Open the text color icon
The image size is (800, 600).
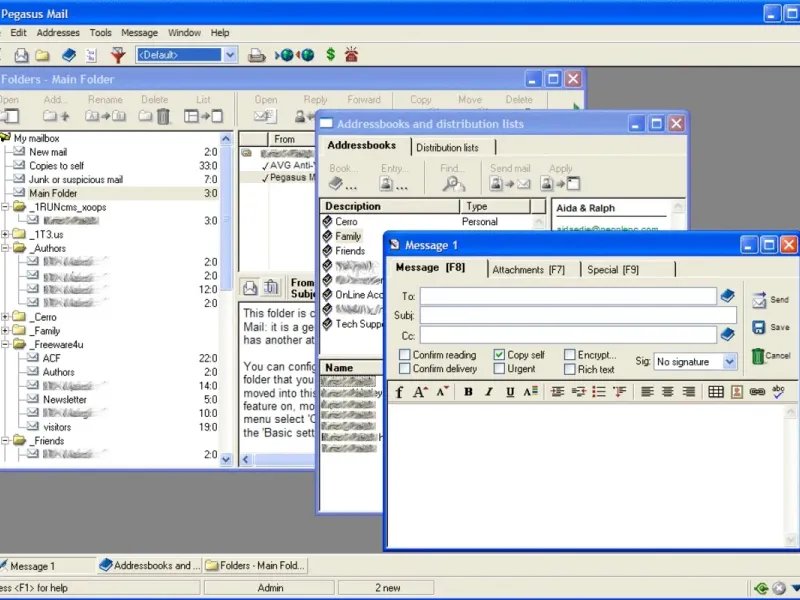531,392
